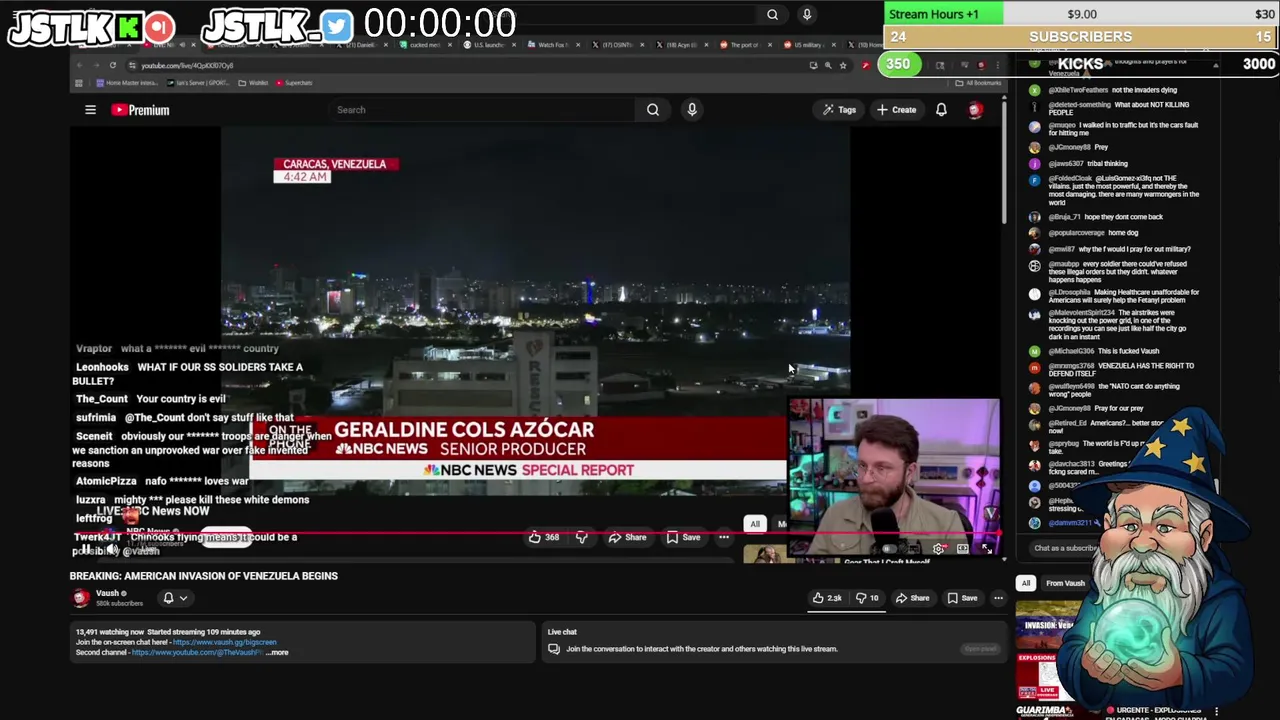1280x720 pixels.
Task: Open the Tags extension button
Action: tap(839, 110)
